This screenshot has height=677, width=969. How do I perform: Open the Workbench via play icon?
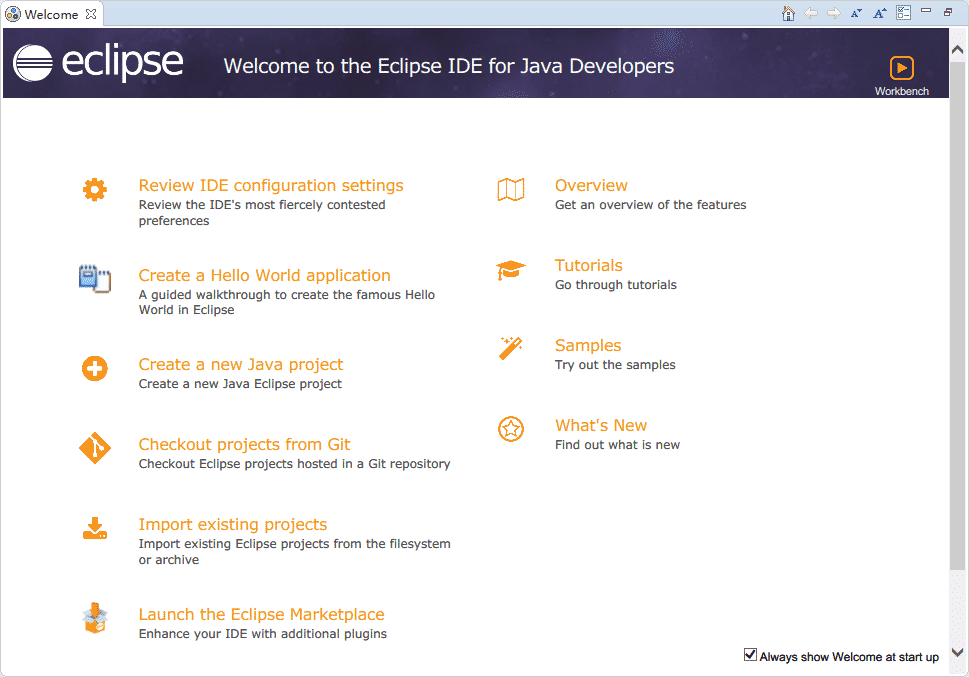click(x=901, y=68)
